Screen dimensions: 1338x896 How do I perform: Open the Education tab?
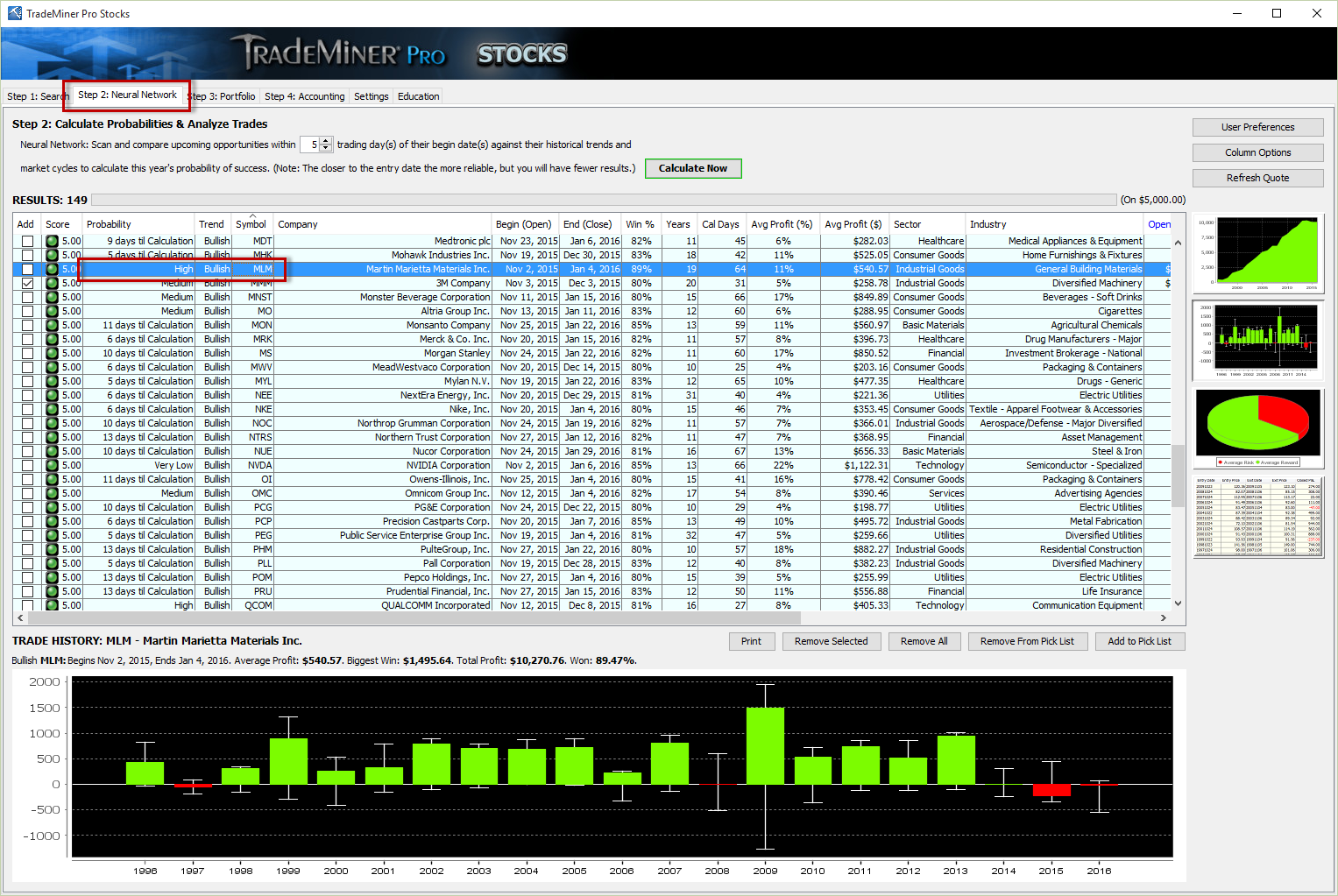coord(419,96)
